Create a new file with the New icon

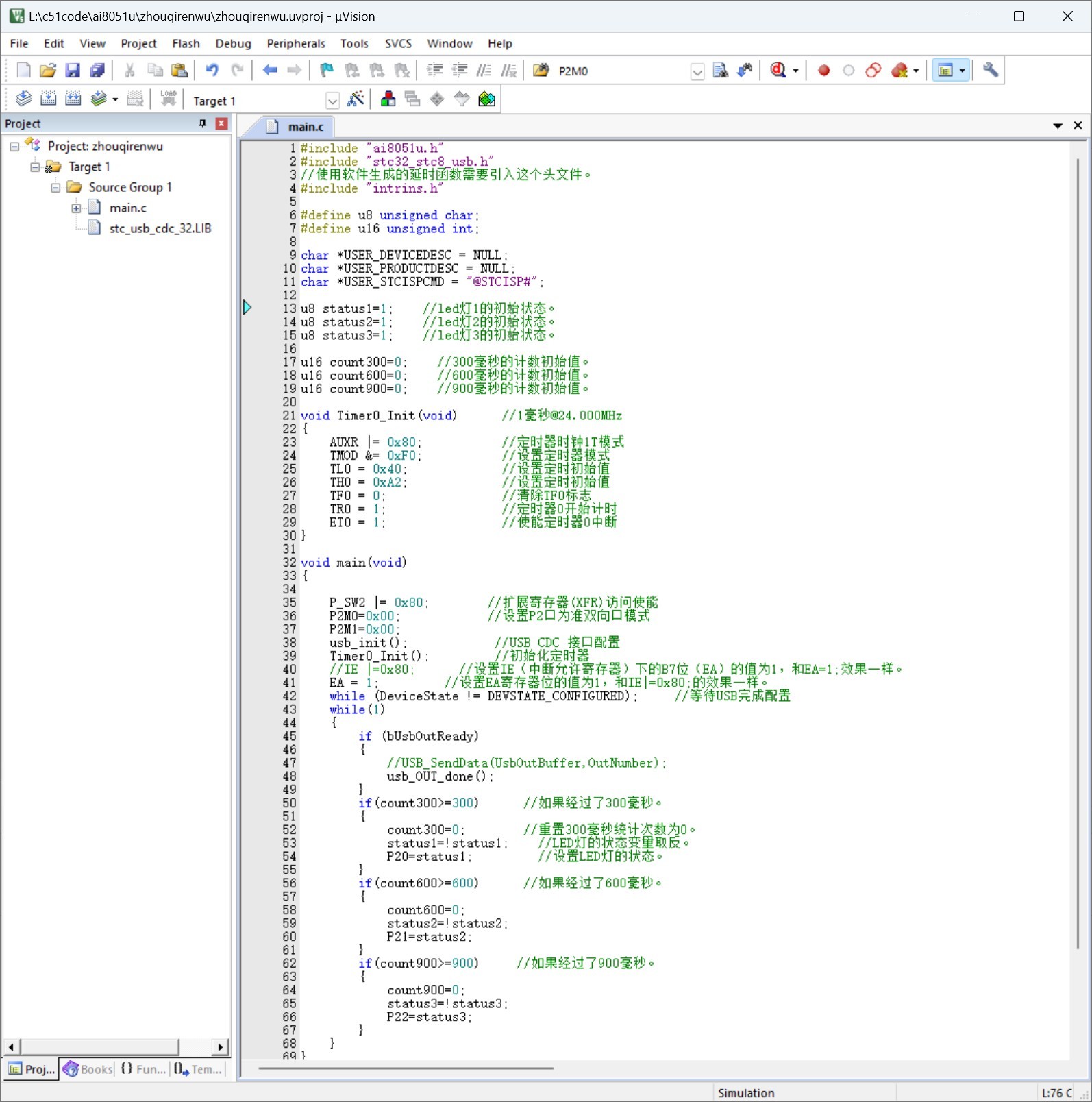[x=23, y=70]
